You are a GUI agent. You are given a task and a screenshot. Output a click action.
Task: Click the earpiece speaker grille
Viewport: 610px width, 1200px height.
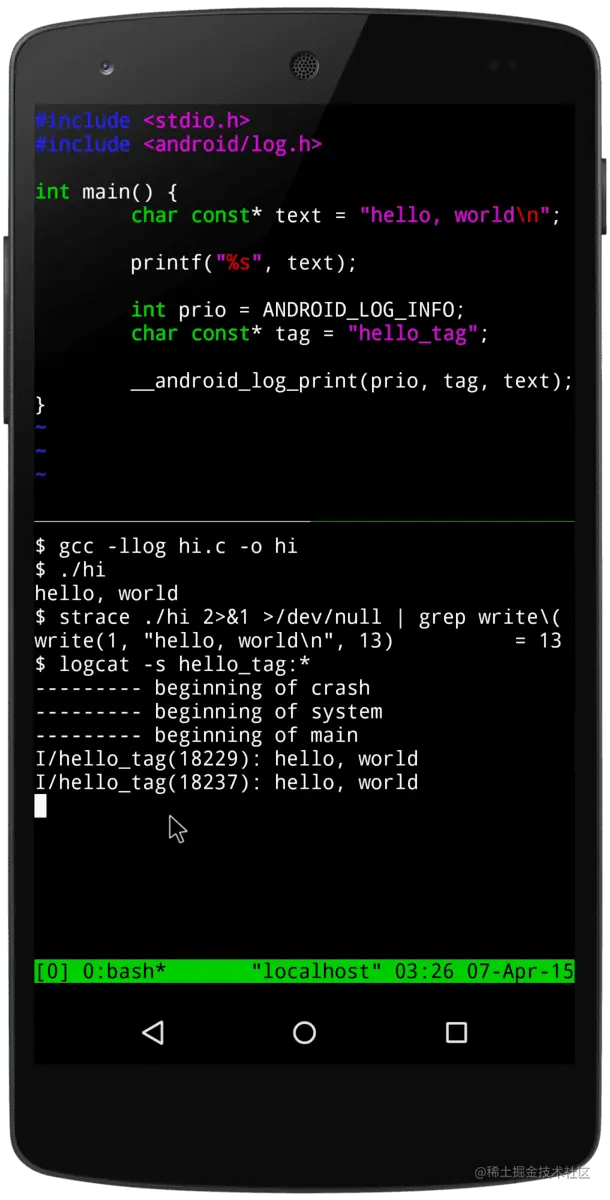pos(304,66)
